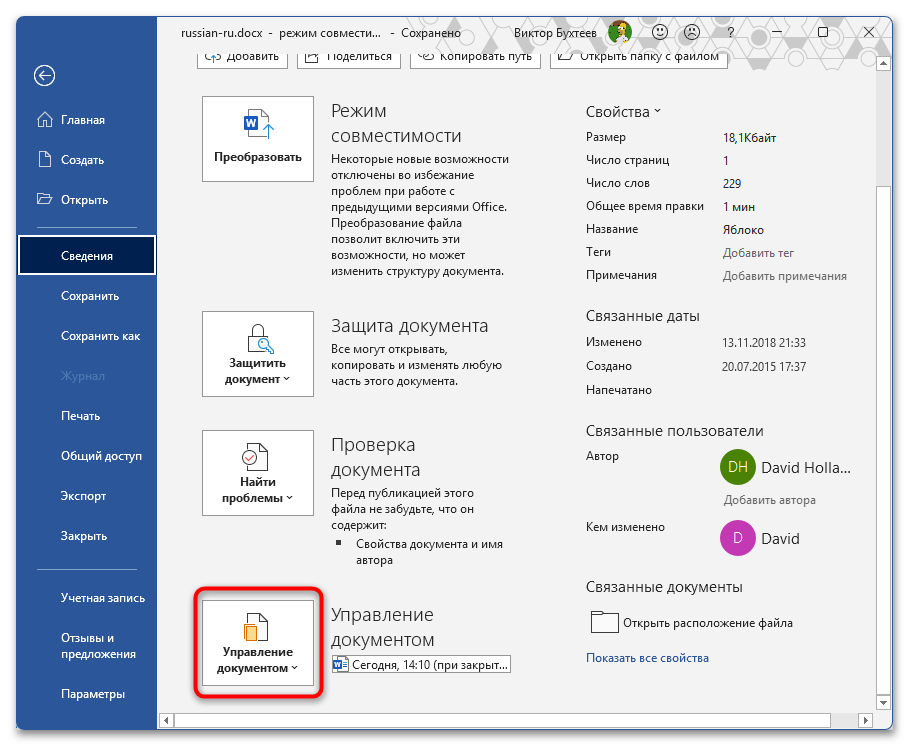The width and height of the screenshot is (909, 746).
Task: Open the Экспорт section in sidebar
Action: pyautogui.click(x=83, y=496)
